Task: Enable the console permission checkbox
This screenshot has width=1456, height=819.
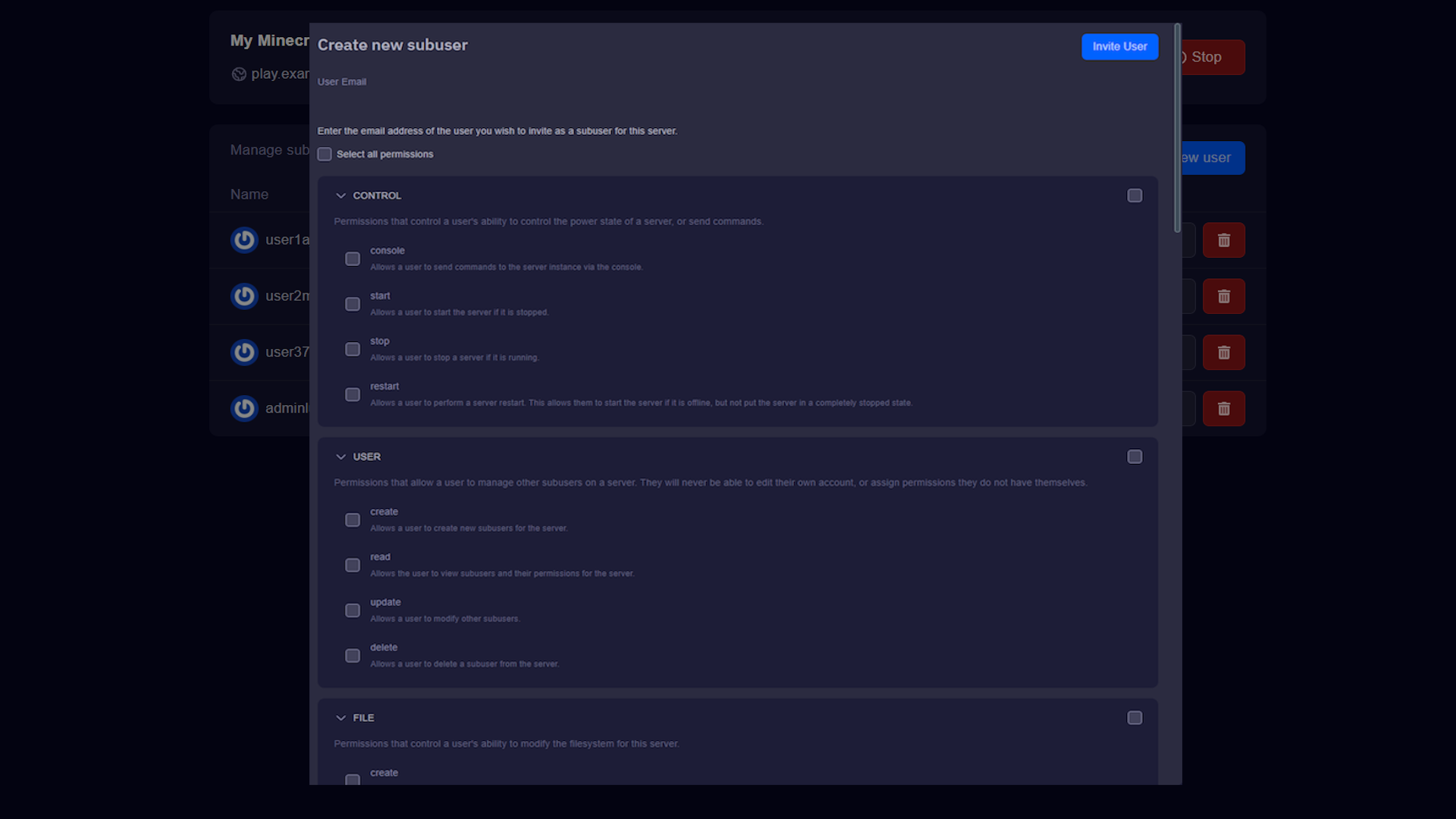Action: [x=353, y=259]
